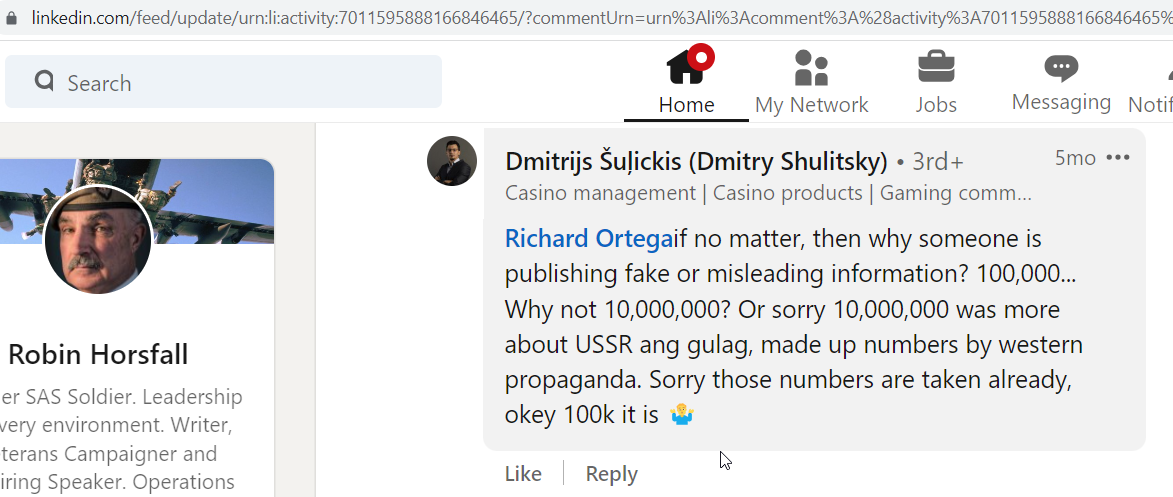Open the Robin Horsfall name link
Image resolution: width=1173 pixels, height=497 pixels.
[x=98, y=354]
